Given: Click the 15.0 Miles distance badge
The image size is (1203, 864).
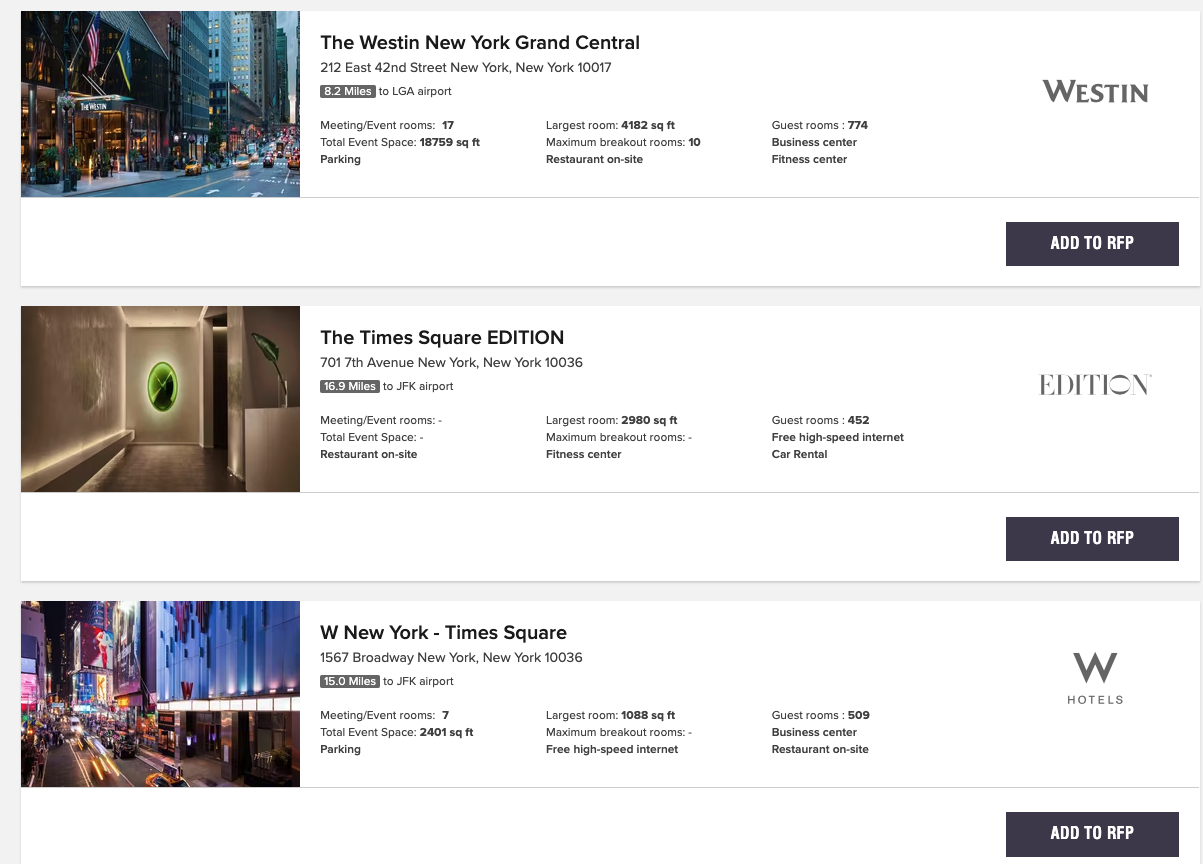Looking at the screenshot, I should point(349,681).
